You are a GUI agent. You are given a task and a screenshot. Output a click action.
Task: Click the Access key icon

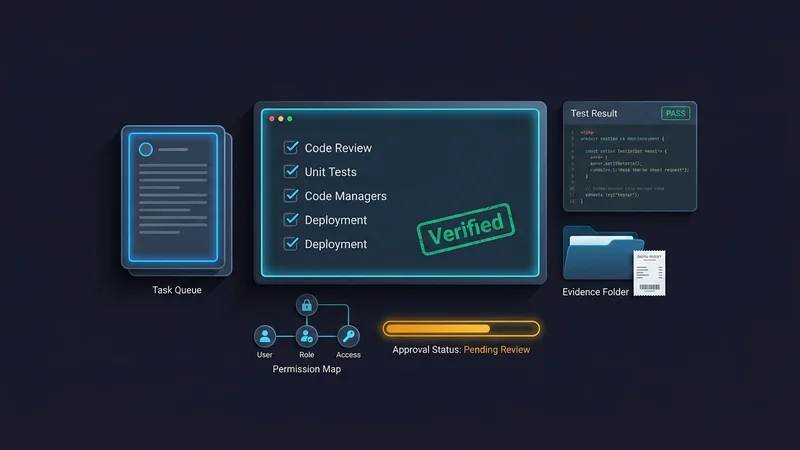(348, 336)
